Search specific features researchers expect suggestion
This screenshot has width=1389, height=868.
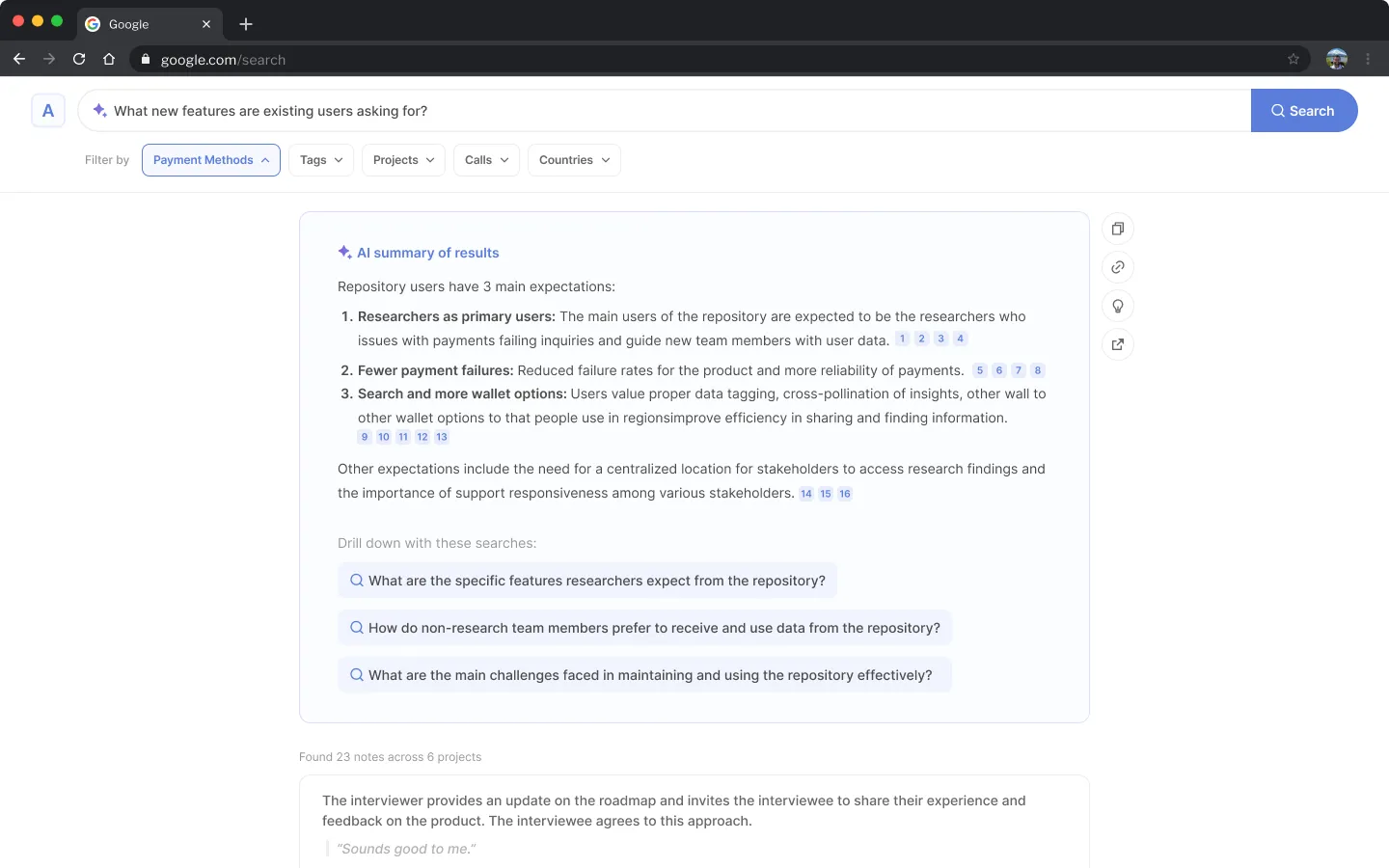tap(587, 581)
